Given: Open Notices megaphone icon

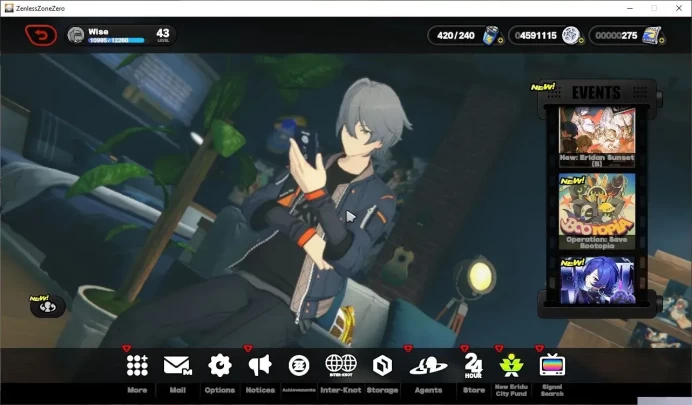Looking at the screenshot, I should click(x=260, y=365).
